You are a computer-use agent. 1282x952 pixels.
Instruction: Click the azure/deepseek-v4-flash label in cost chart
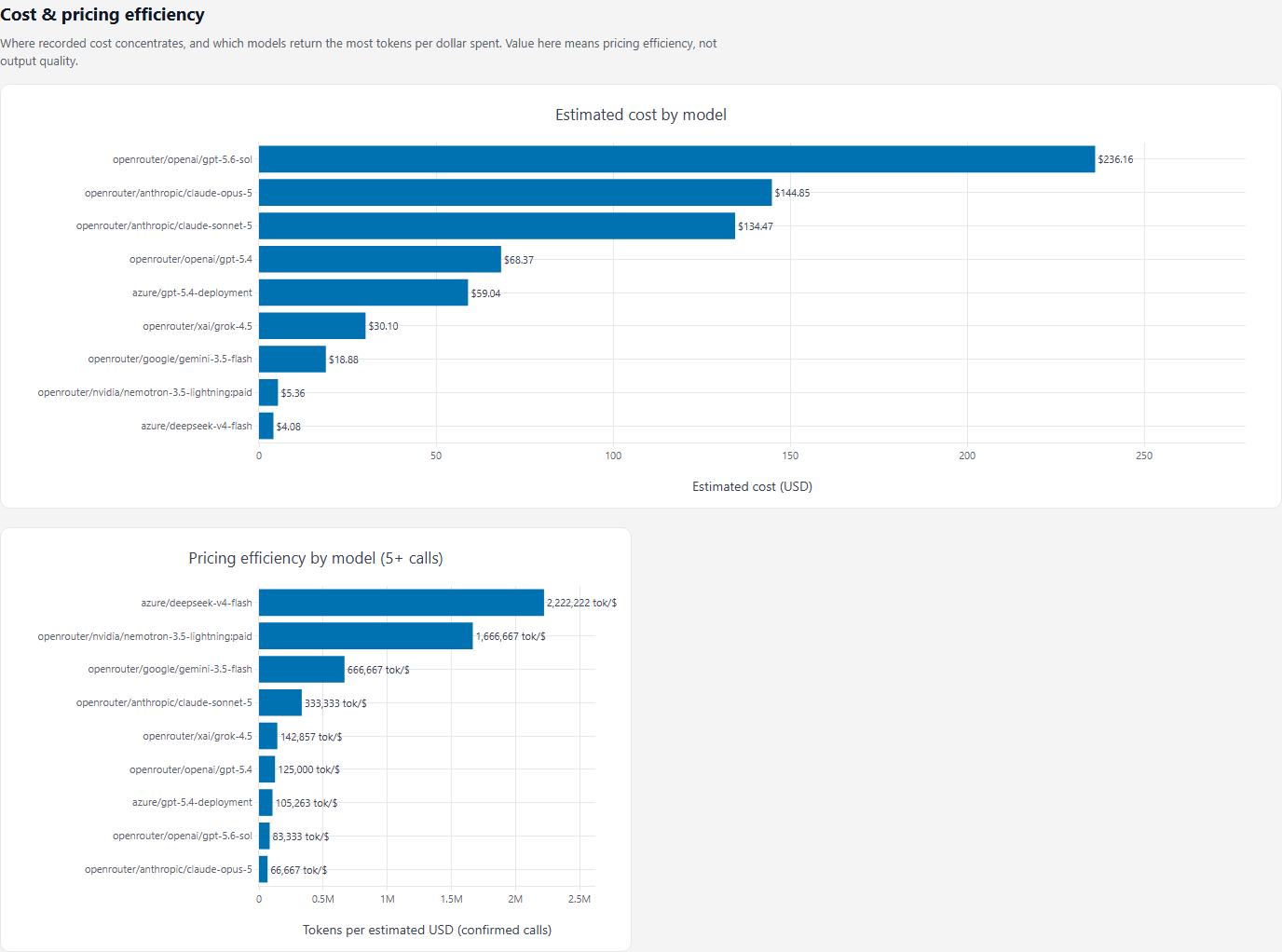coord(197,426)
